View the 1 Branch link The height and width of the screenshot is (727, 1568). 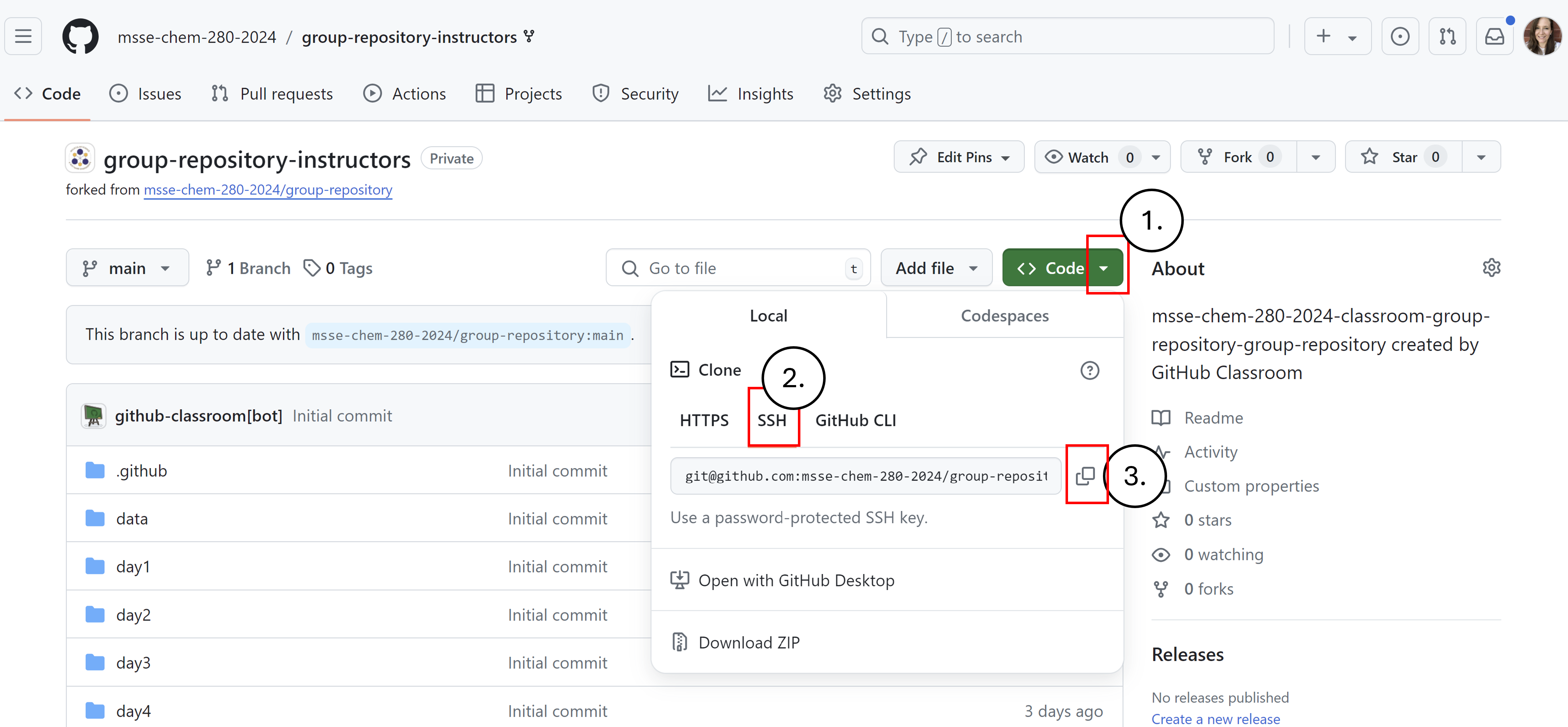(248, 268)
